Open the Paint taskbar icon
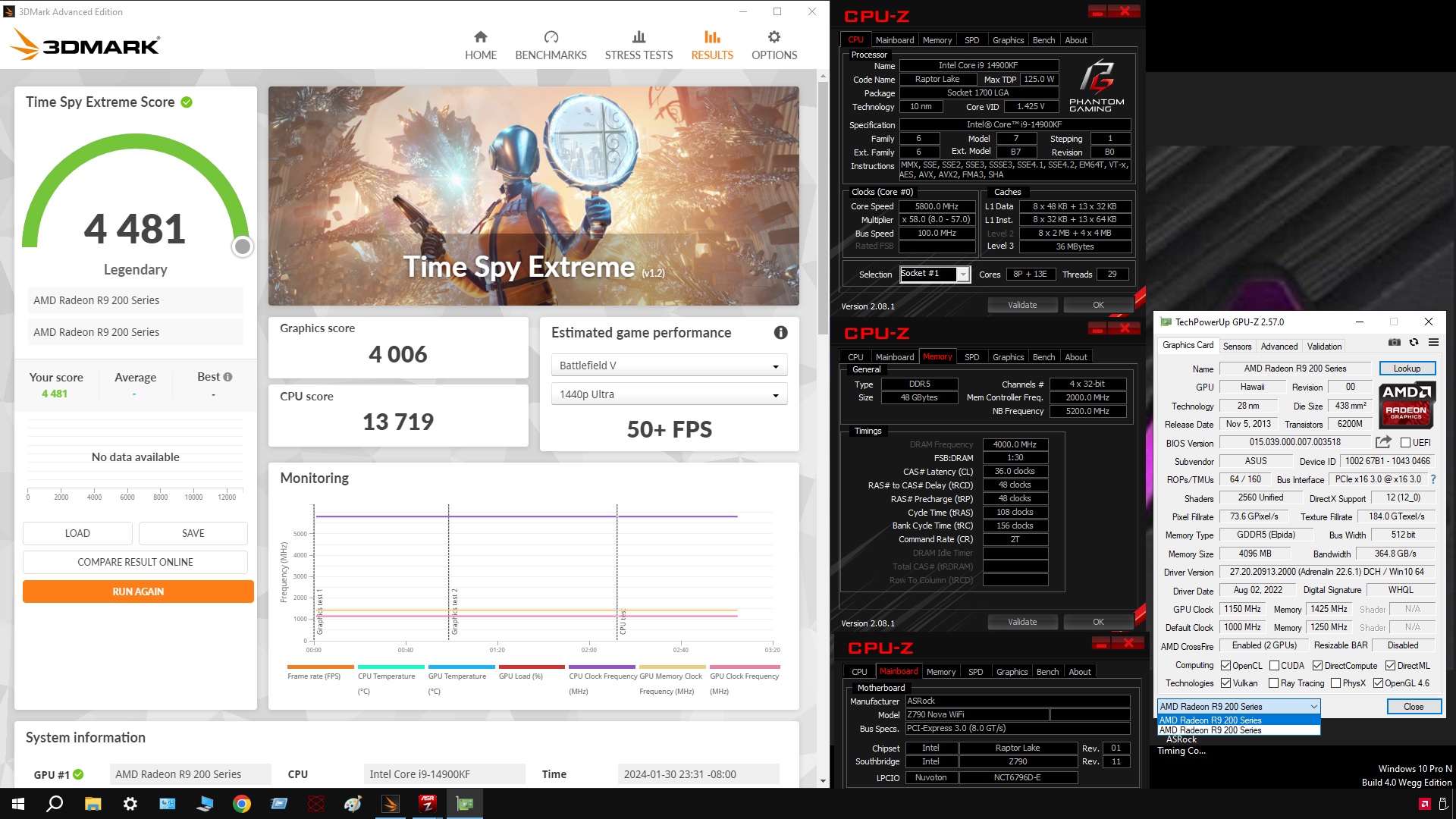Screen dimensions: 1456x819 [353, 804]
